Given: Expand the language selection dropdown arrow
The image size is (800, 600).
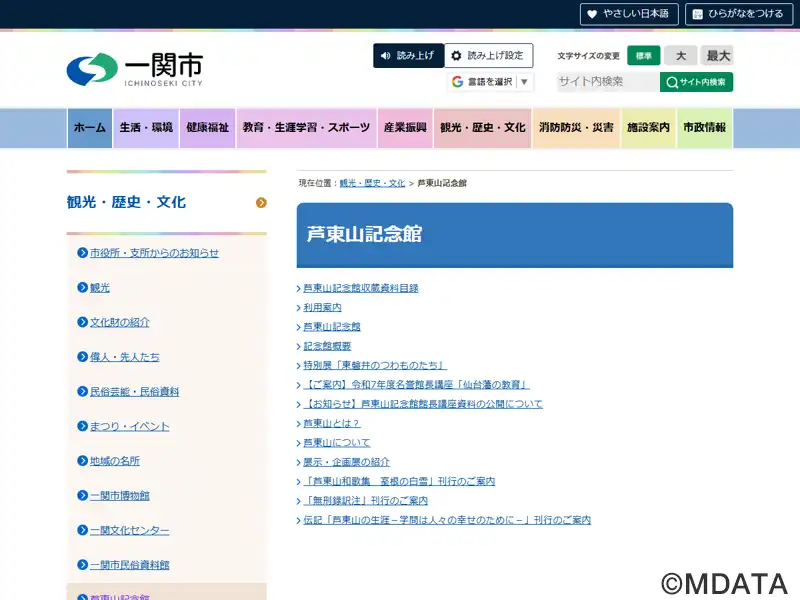Looking at the screenshot, I should tap(524, 82).
